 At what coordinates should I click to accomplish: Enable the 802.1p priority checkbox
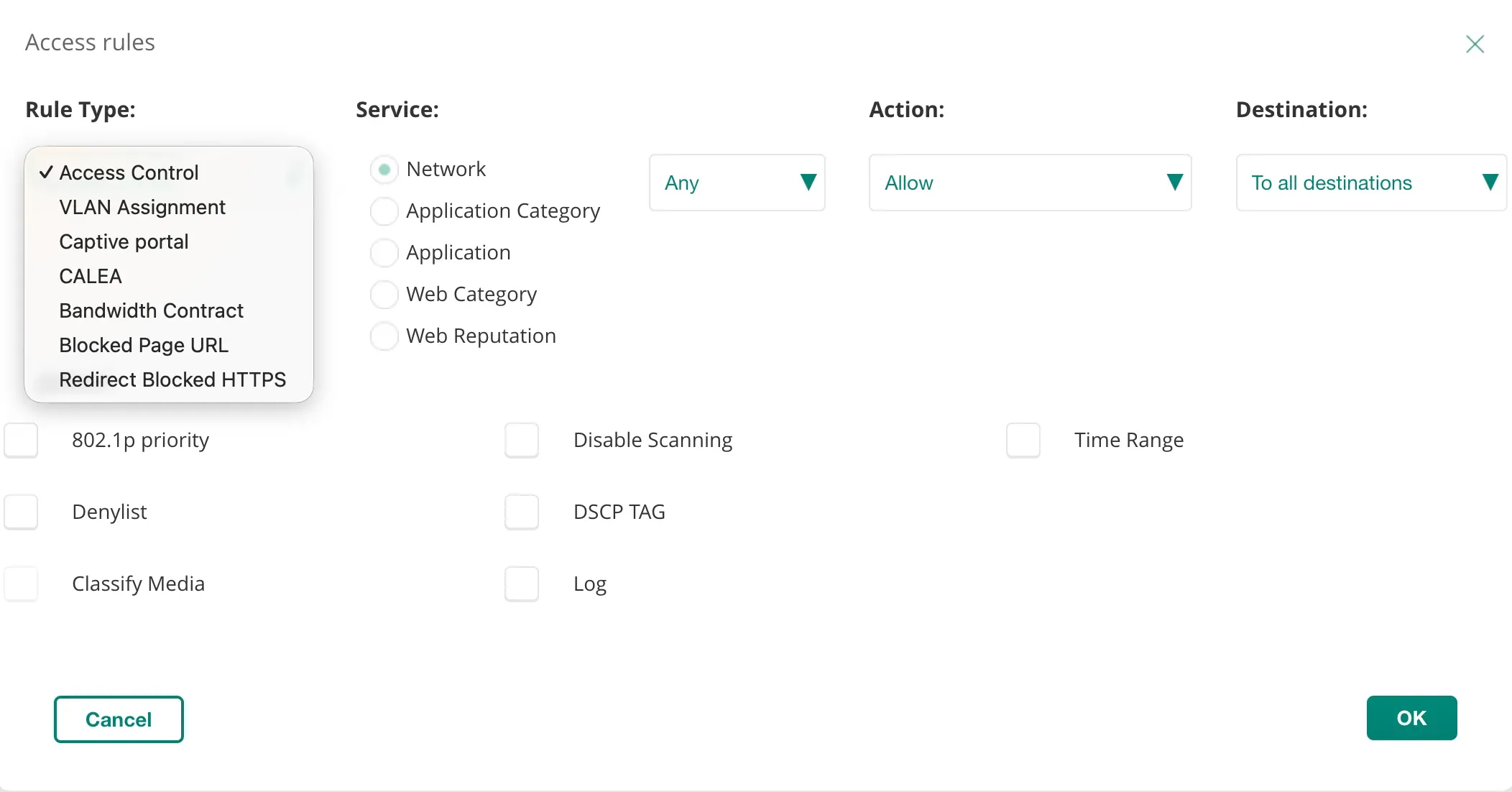point(22,440)
